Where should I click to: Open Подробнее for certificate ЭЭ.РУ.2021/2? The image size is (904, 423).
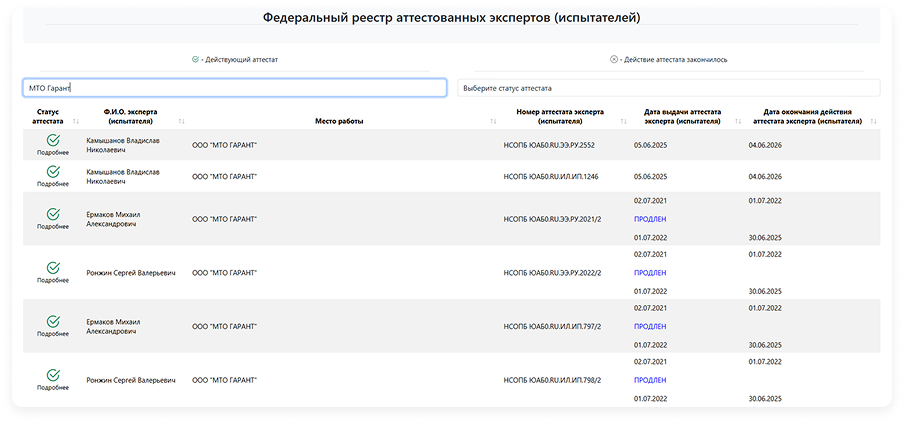tap(53, 227)
